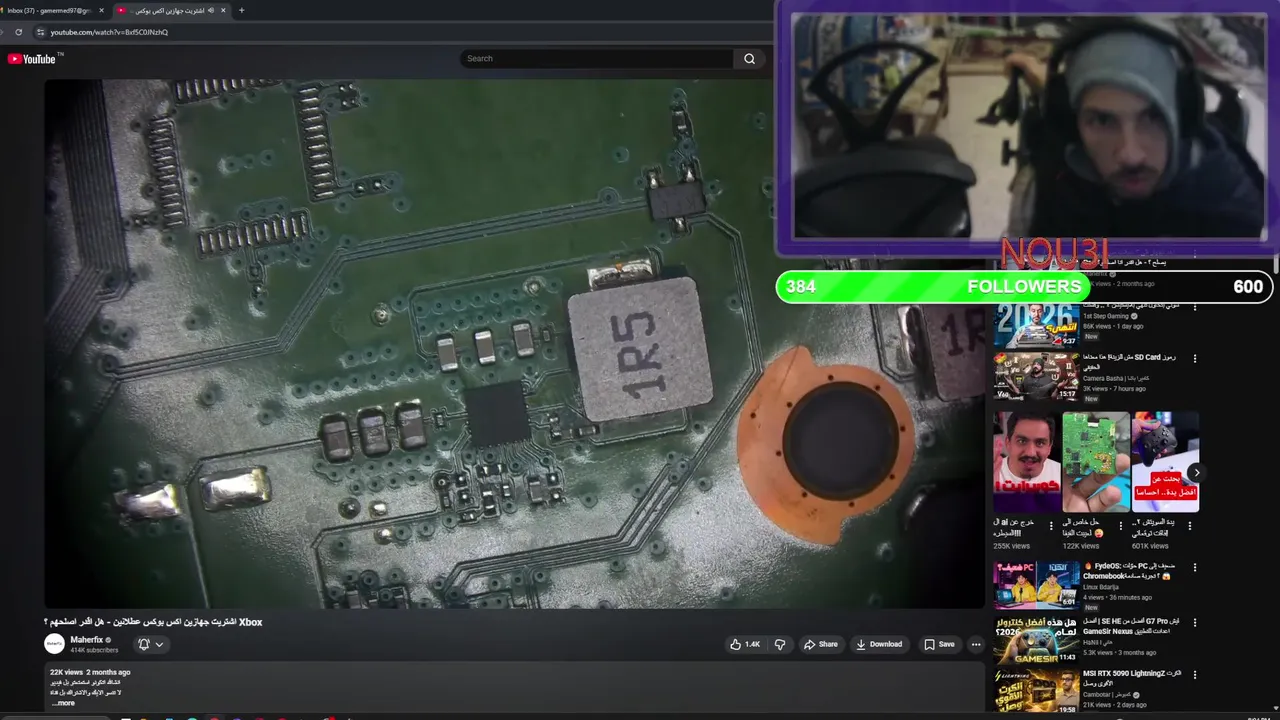Screen dimensions: 1280x720
Task: Click the main video player area
Action: pyautogui.click(x=514, y=343)
